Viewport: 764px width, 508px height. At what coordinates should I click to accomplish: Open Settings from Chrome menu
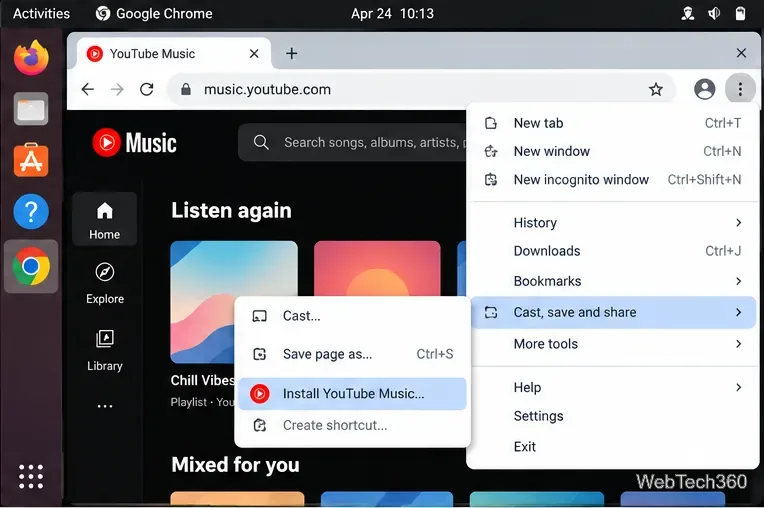click(x=612, y=416)
